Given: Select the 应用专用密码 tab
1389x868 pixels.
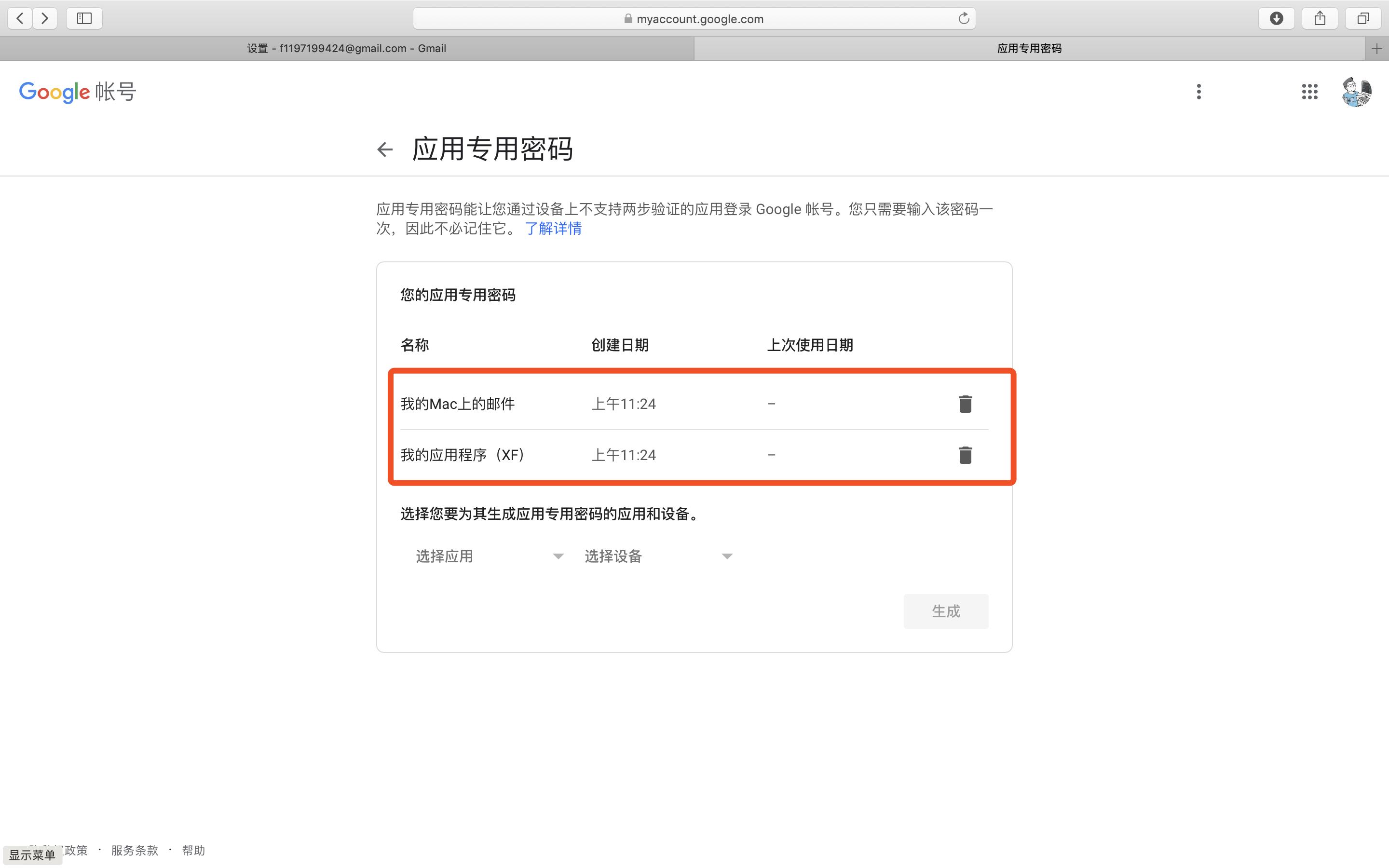Looking at the screenshot, I should pos(1029,48).
